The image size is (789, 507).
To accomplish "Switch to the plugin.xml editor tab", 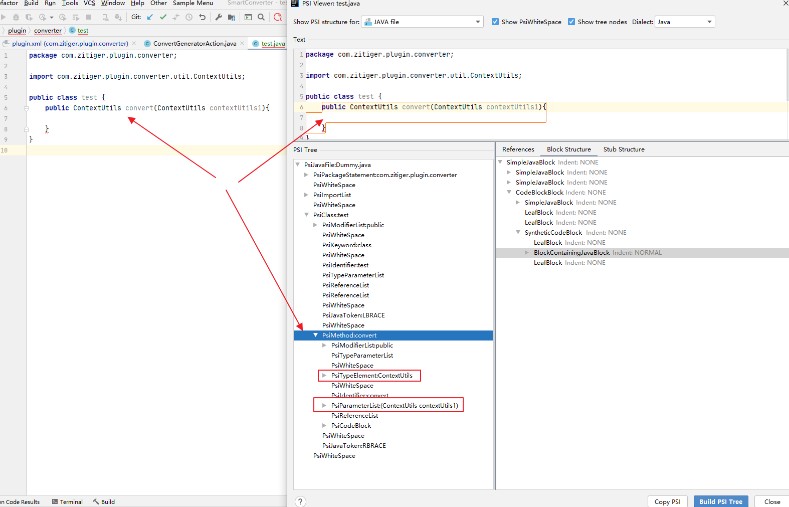I will pos(69,44).
